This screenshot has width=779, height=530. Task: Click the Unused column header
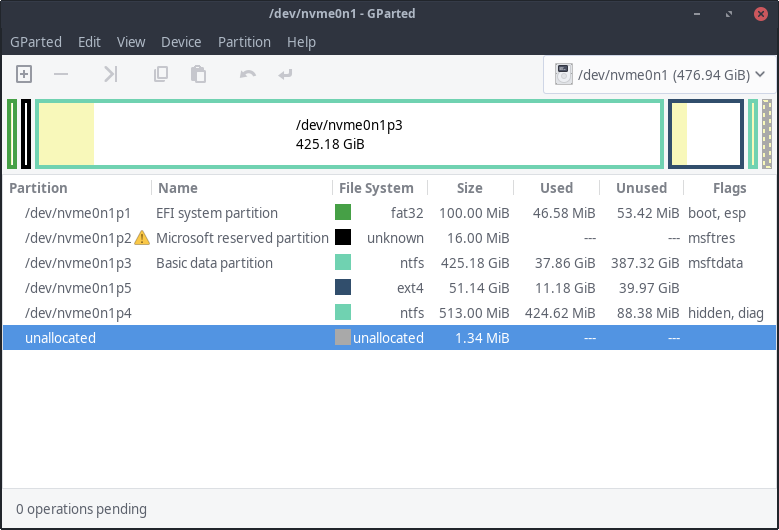641,188
